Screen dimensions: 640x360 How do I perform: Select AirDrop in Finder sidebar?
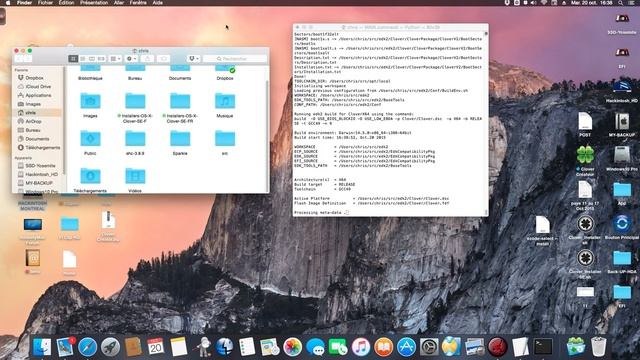[x=38, y=121]
